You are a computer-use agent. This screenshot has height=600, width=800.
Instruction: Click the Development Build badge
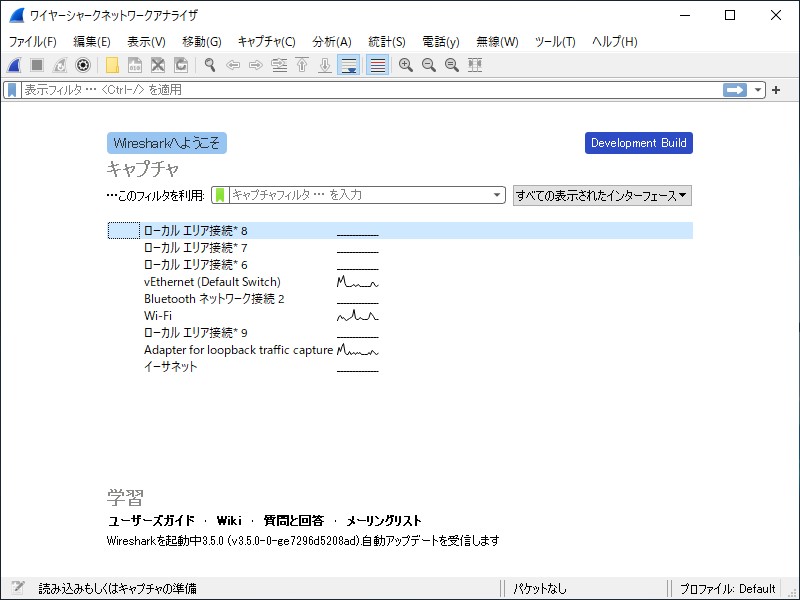point(639,142)
